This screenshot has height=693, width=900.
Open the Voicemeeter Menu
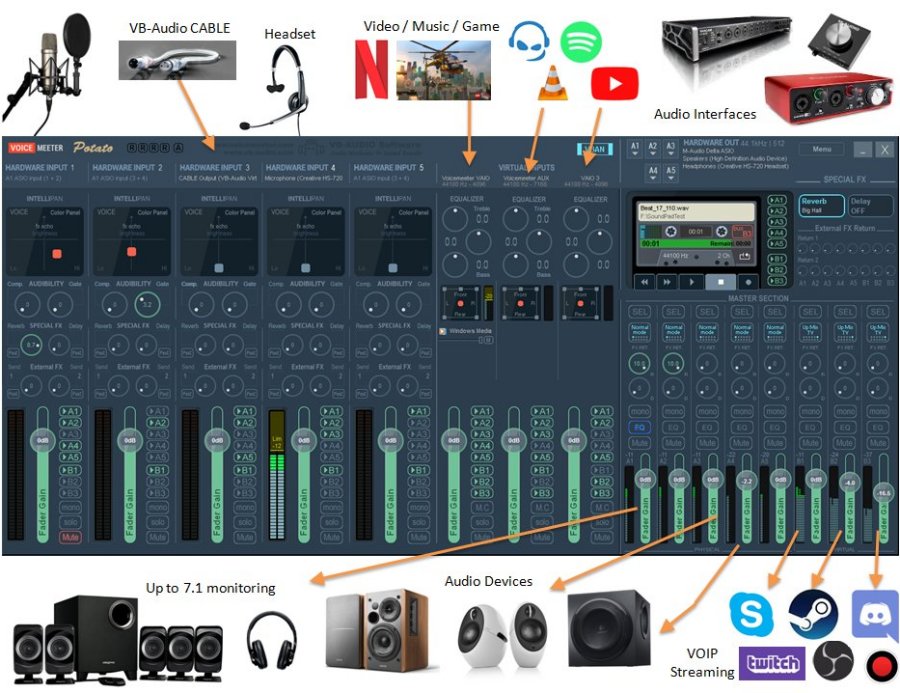coord(822,149)
